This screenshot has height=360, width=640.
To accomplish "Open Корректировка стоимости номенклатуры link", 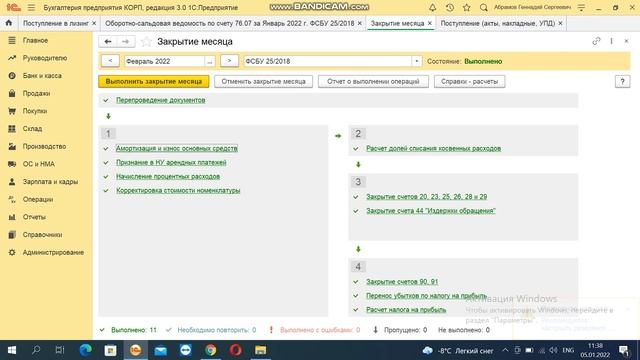I will 178,190.
